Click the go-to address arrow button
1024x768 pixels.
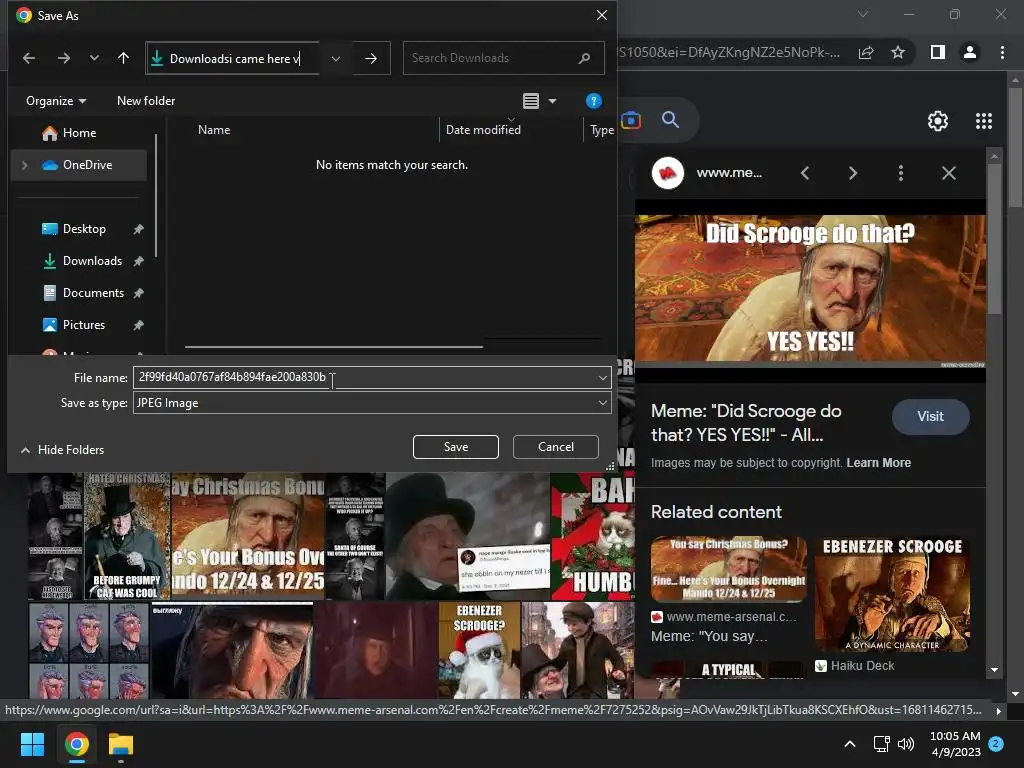371,58
